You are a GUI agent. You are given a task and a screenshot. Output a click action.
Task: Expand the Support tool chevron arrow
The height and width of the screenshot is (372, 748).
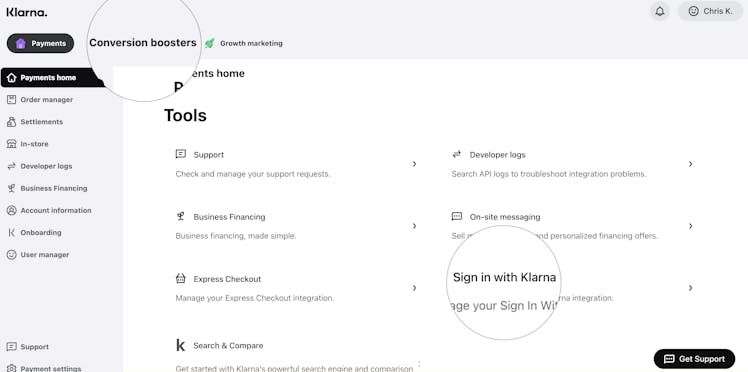415,164
